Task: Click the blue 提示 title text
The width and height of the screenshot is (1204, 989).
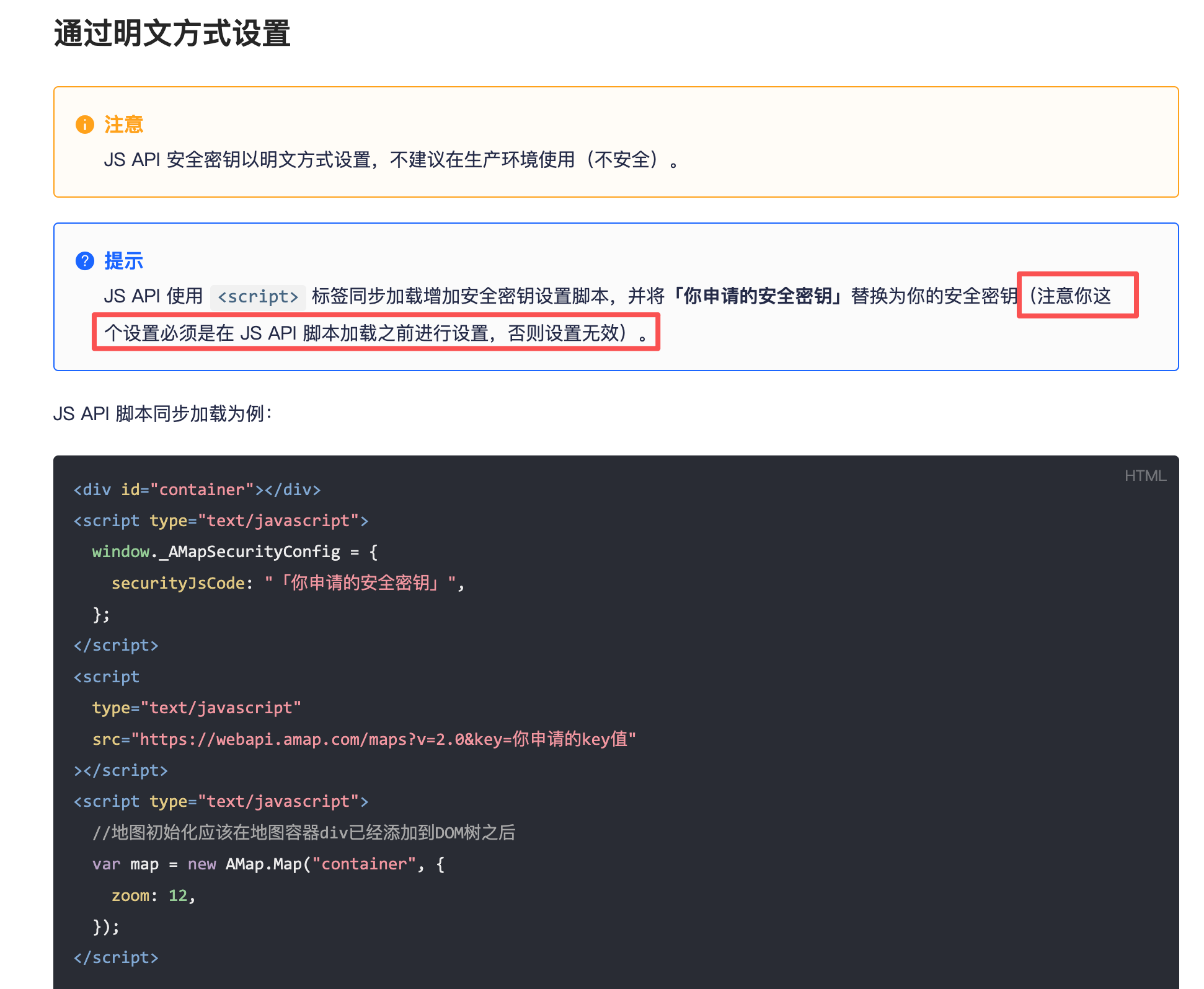Action: 124,261
